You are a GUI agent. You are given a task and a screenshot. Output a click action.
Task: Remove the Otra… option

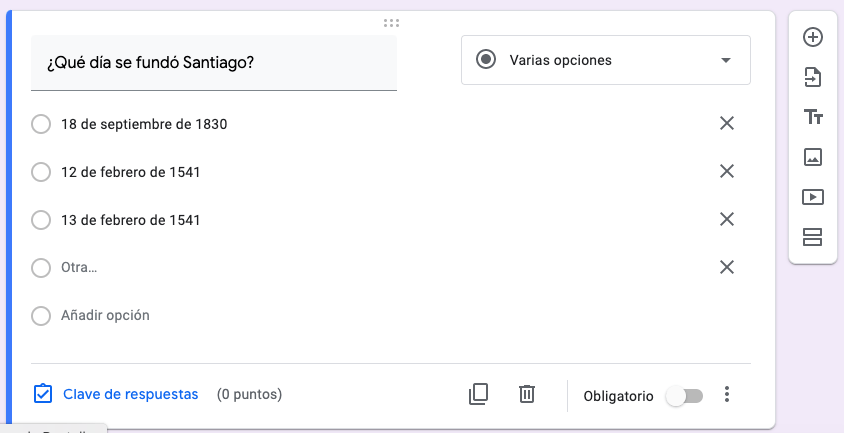pyautogui.click(x=727, y=267)
